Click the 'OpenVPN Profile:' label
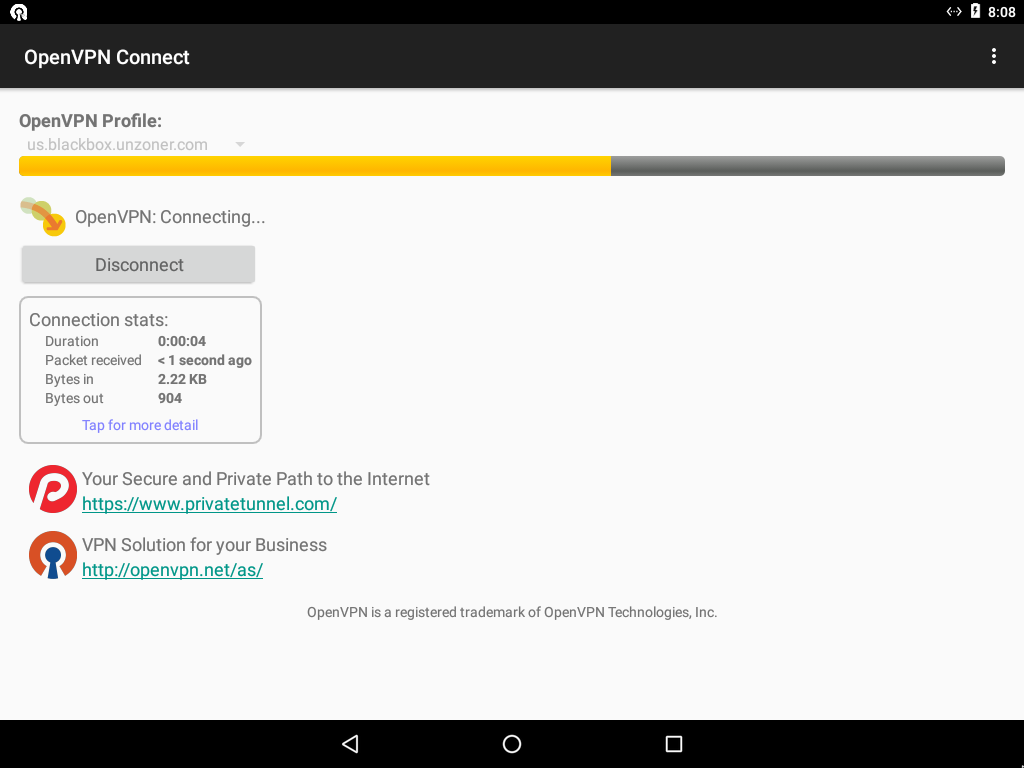This screenshot has height=768, width=1024. pyautogui.click(x=90, y=121)
